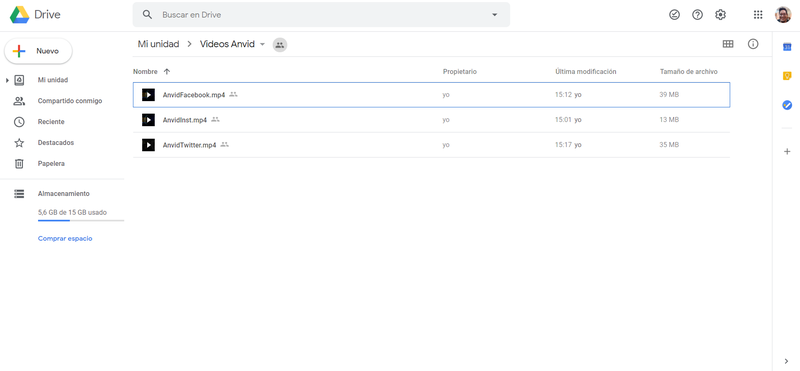
Task: Open Mi unidad in the sidebar
Action: (53, 80)
